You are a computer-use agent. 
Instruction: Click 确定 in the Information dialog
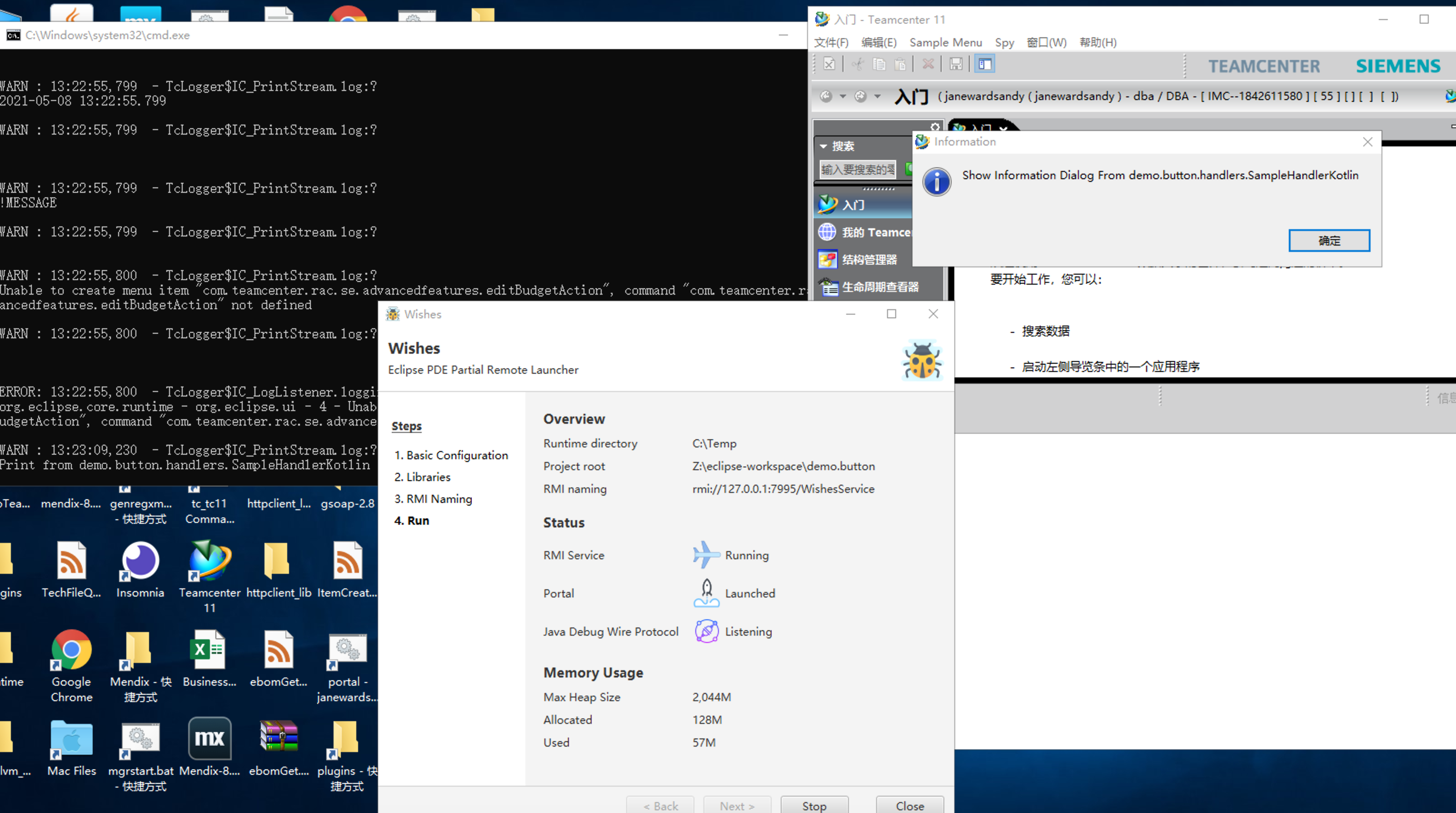pyautogui.click(x=1329, y=240)
